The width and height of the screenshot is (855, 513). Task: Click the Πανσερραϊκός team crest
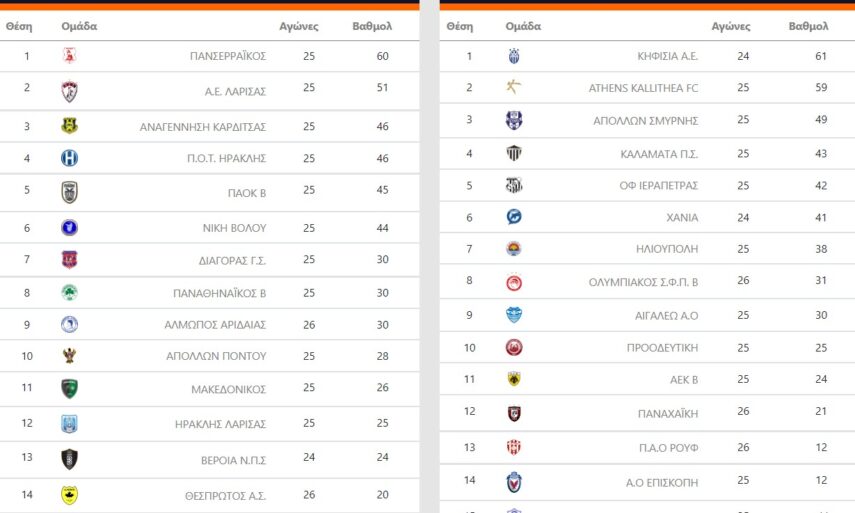click(69, 56)
